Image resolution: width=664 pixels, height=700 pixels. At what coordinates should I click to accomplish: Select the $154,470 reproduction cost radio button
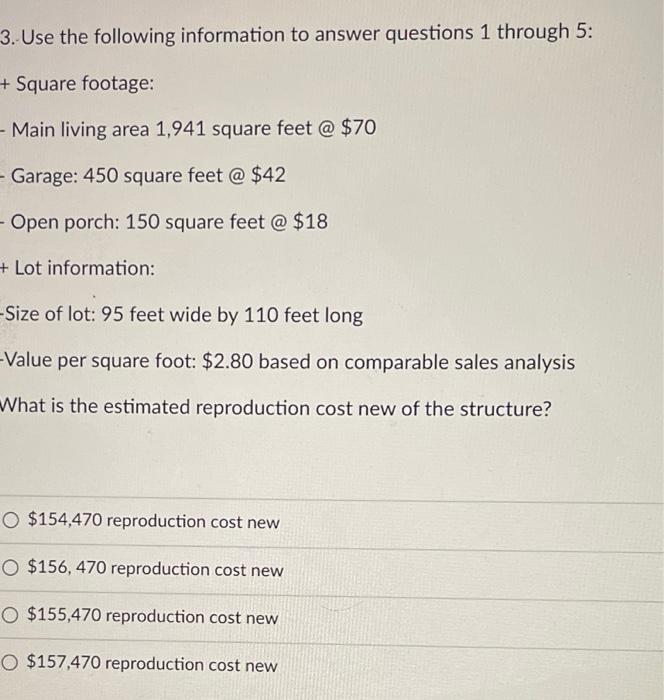click(10, 520)
